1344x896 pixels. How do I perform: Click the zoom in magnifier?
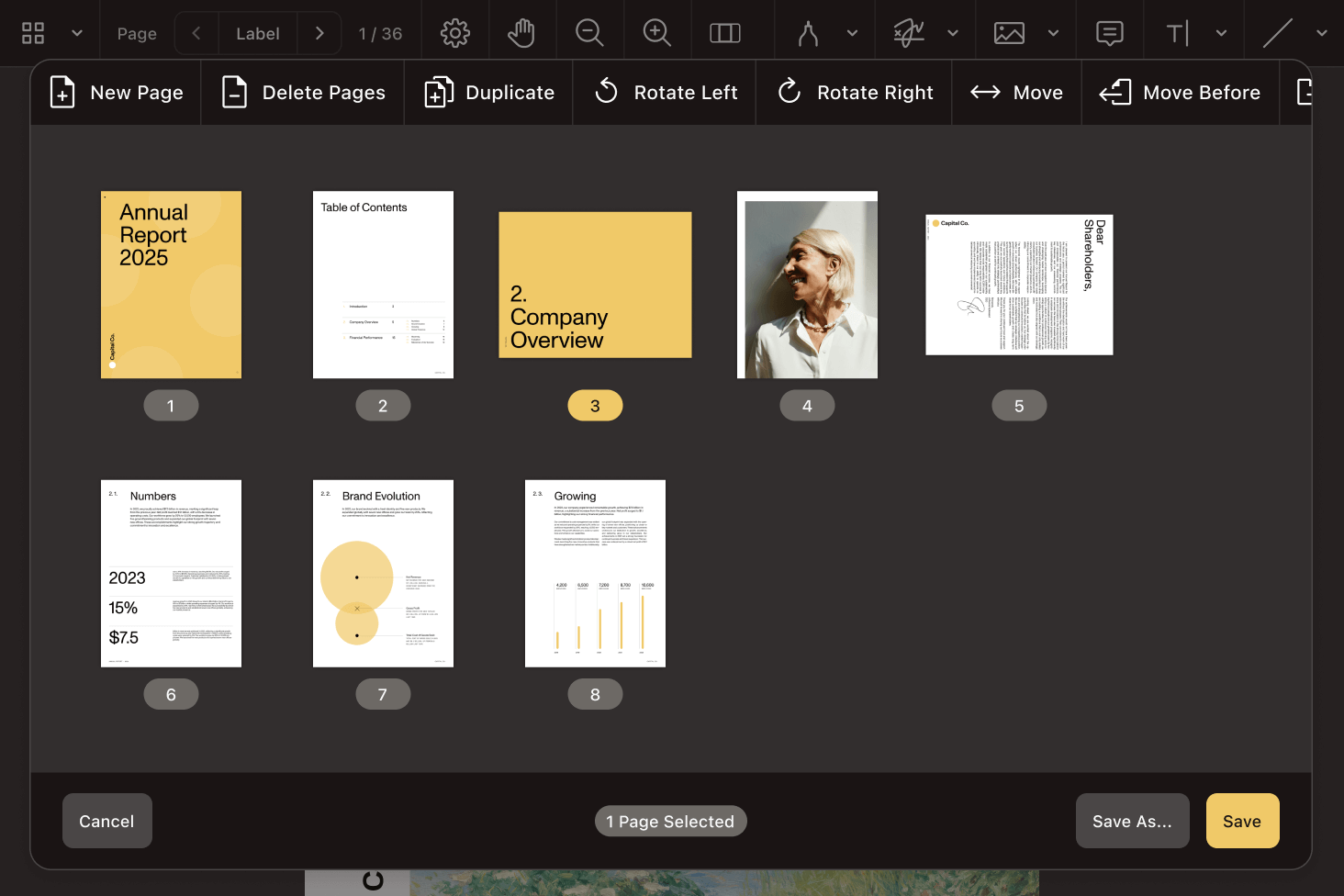(x=657, y=33)
